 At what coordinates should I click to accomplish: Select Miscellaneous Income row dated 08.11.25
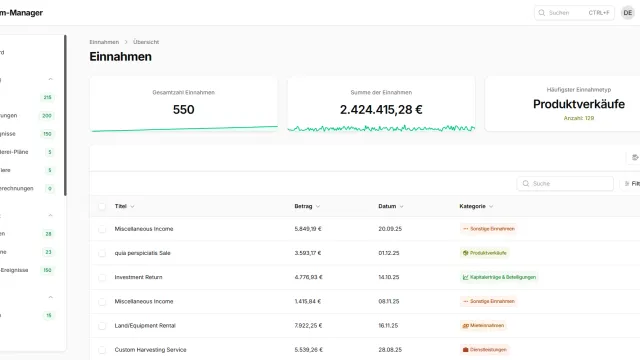pos(102,301)
